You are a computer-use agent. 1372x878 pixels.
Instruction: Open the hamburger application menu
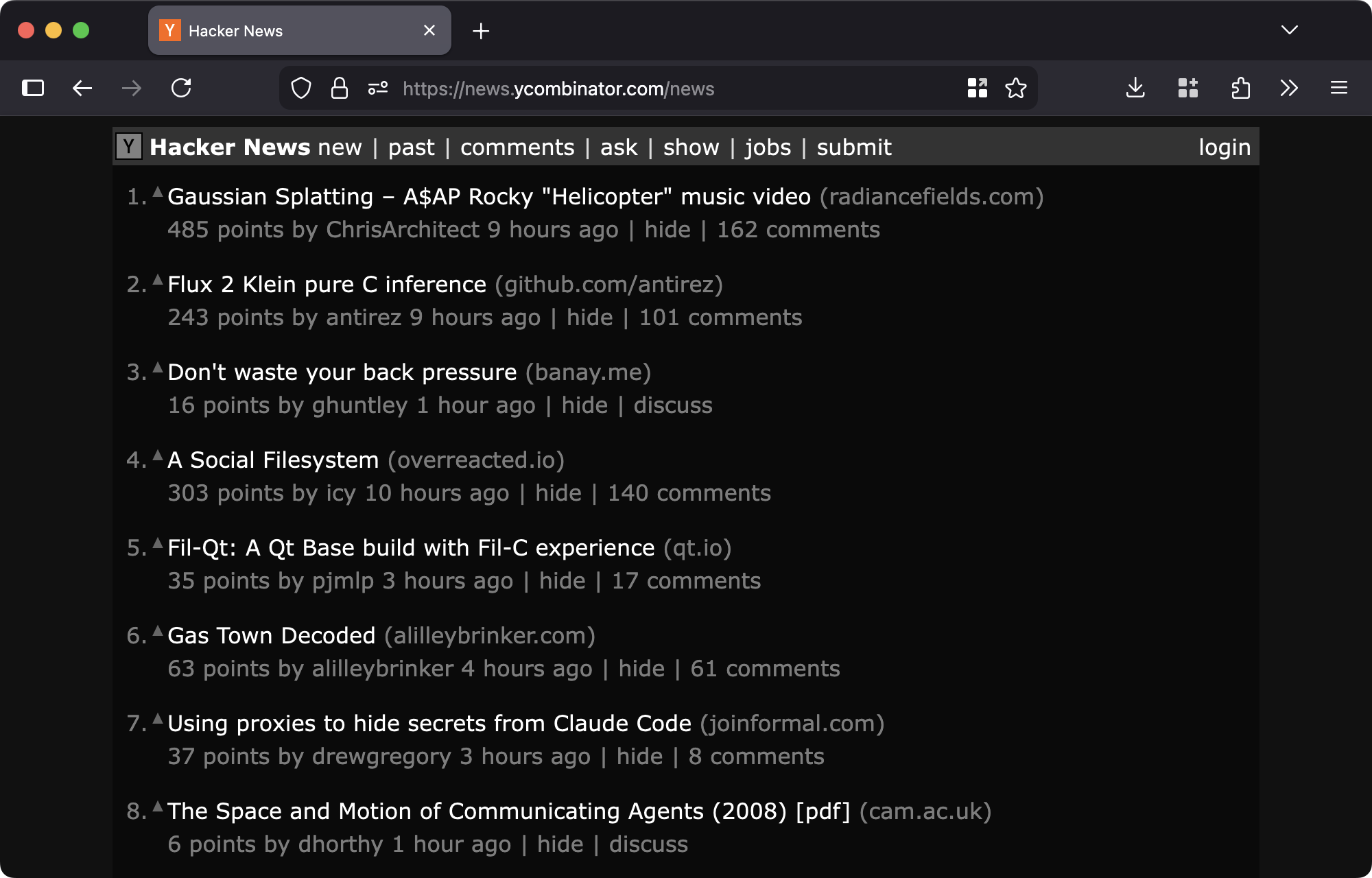(x=1338, y=88)
